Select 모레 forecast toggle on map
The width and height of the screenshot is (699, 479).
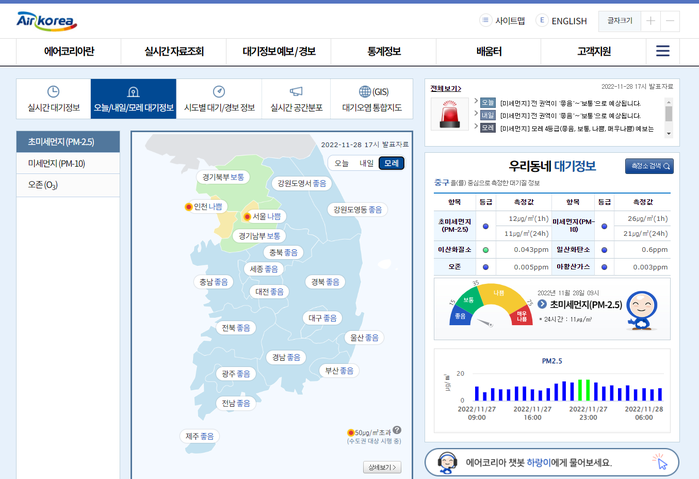pyautogui.click(x=392, y=162)
